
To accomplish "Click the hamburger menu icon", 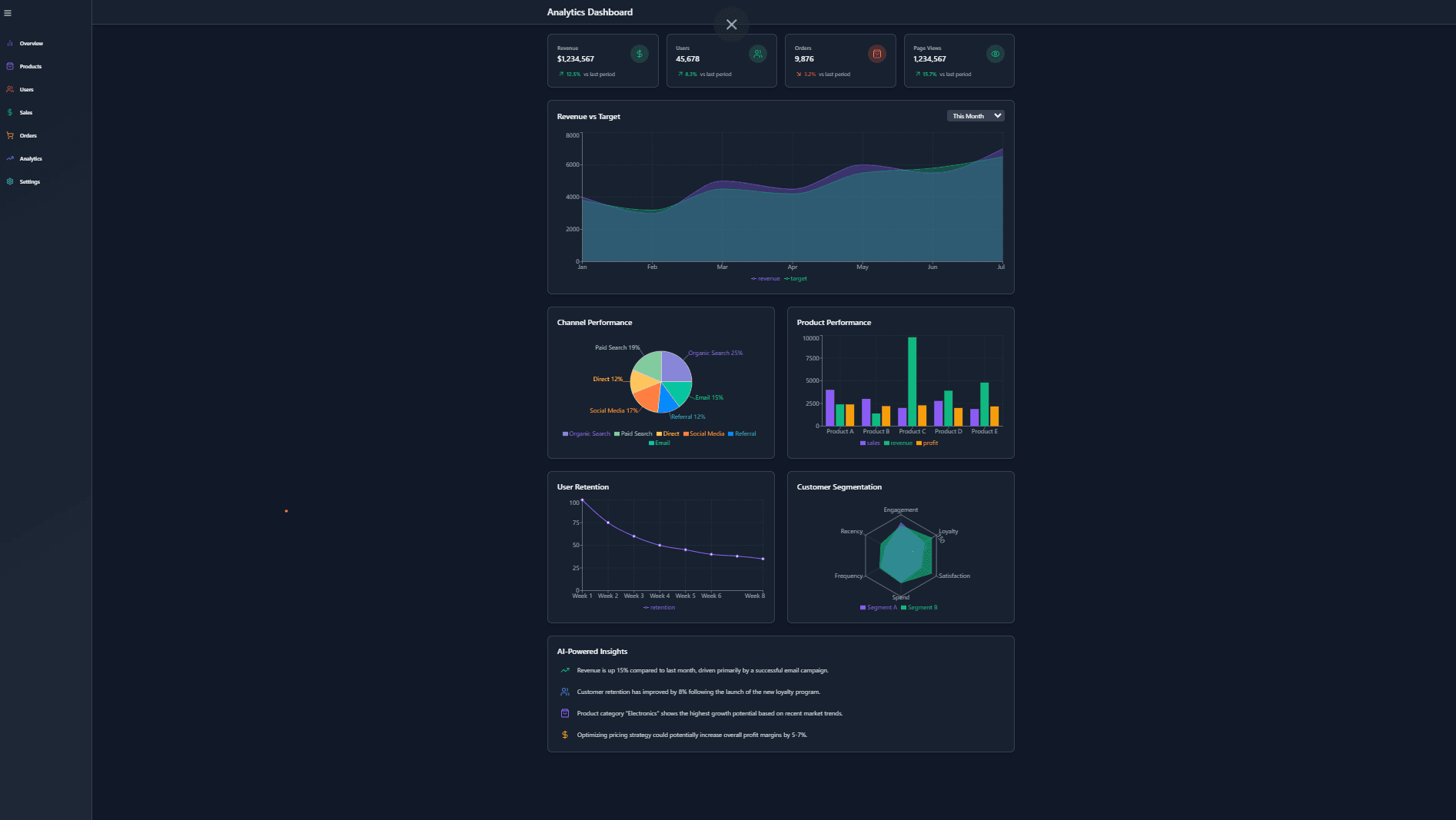I will coord(8,13).
